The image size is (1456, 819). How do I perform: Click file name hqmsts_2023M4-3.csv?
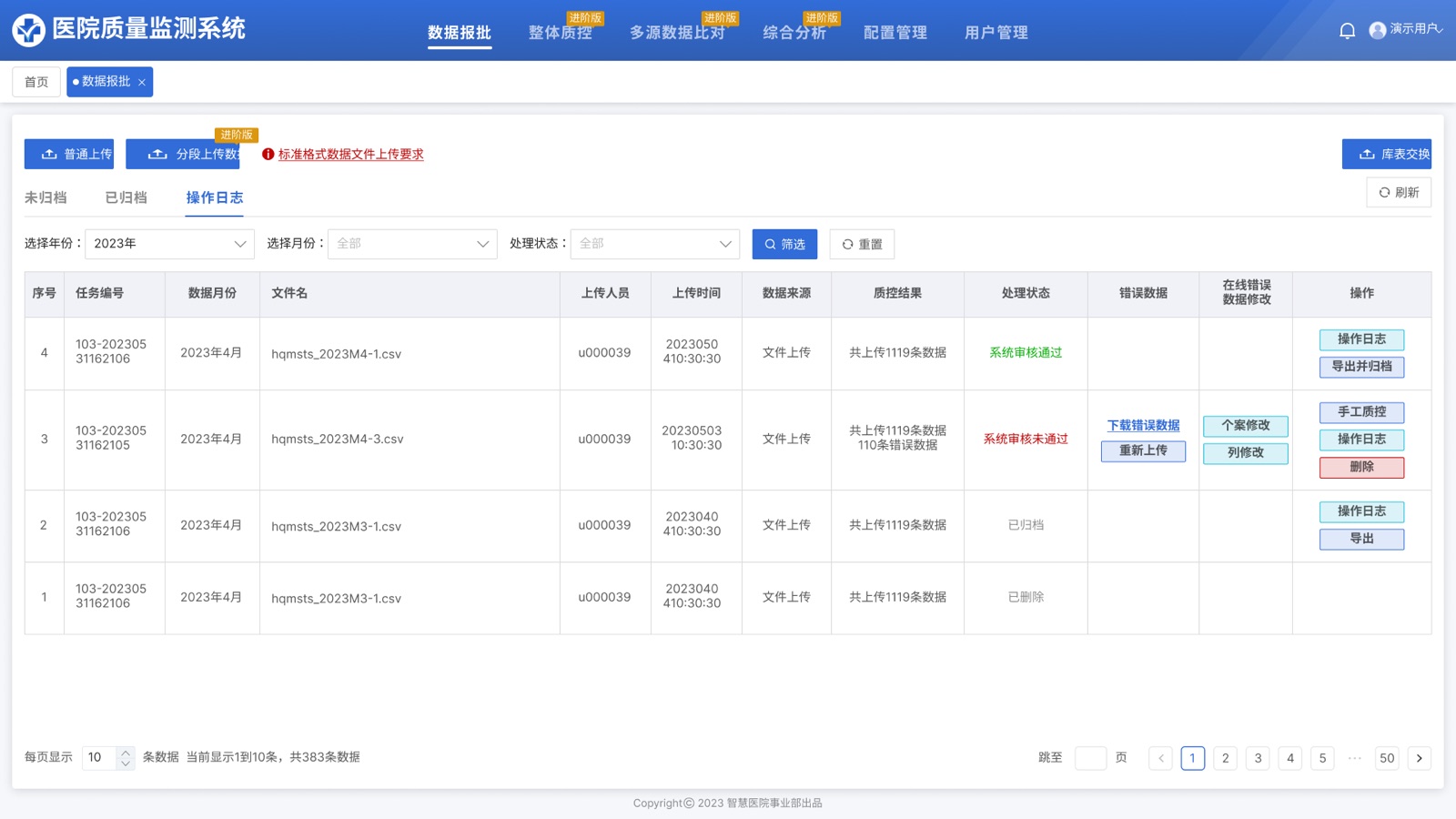coord(338,440)
